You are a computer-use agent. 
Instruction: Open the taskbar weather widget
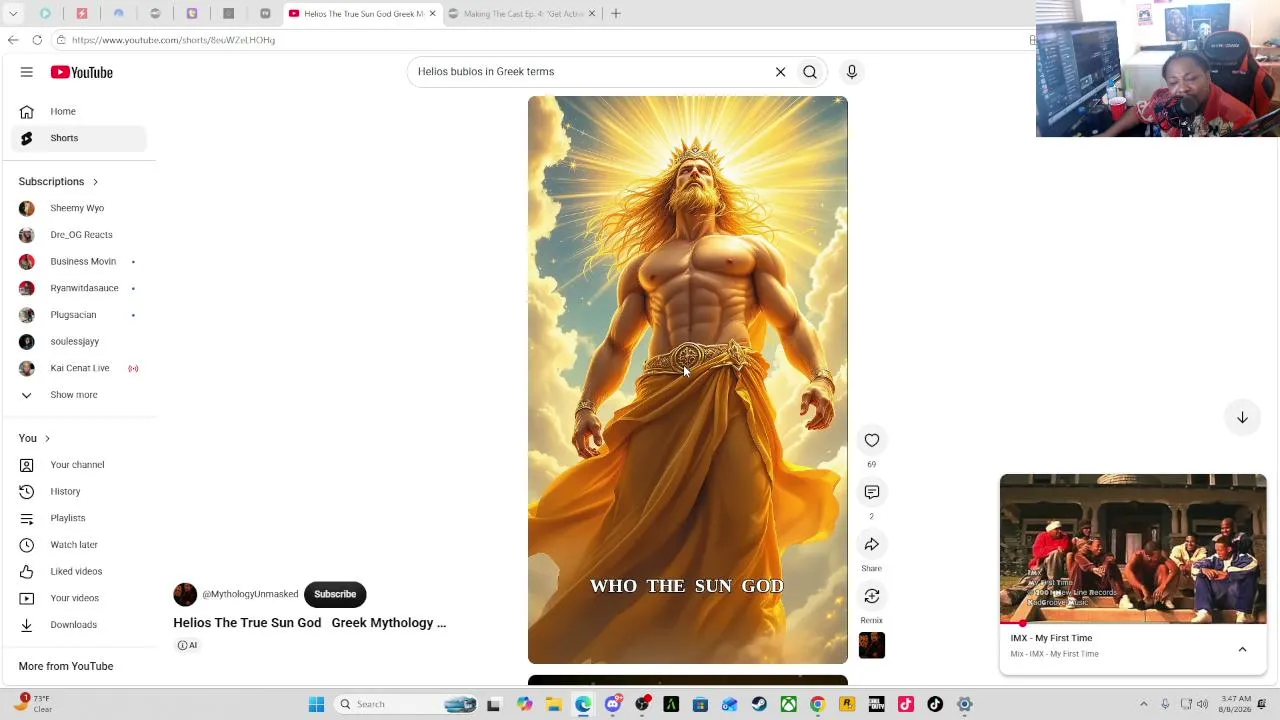point(33,704)
